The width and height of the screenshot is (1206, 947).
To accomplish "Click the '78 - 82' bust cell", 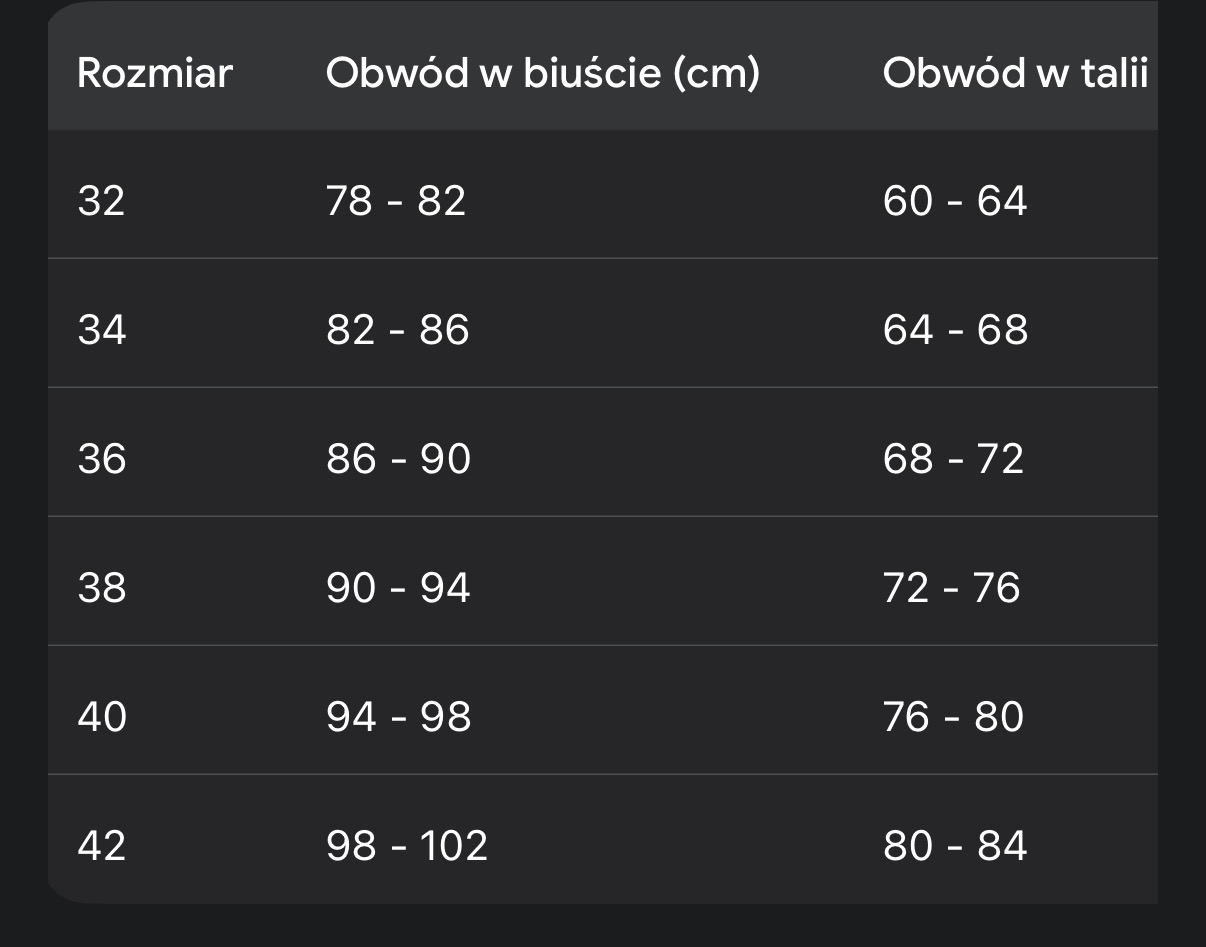I will 396,201.
